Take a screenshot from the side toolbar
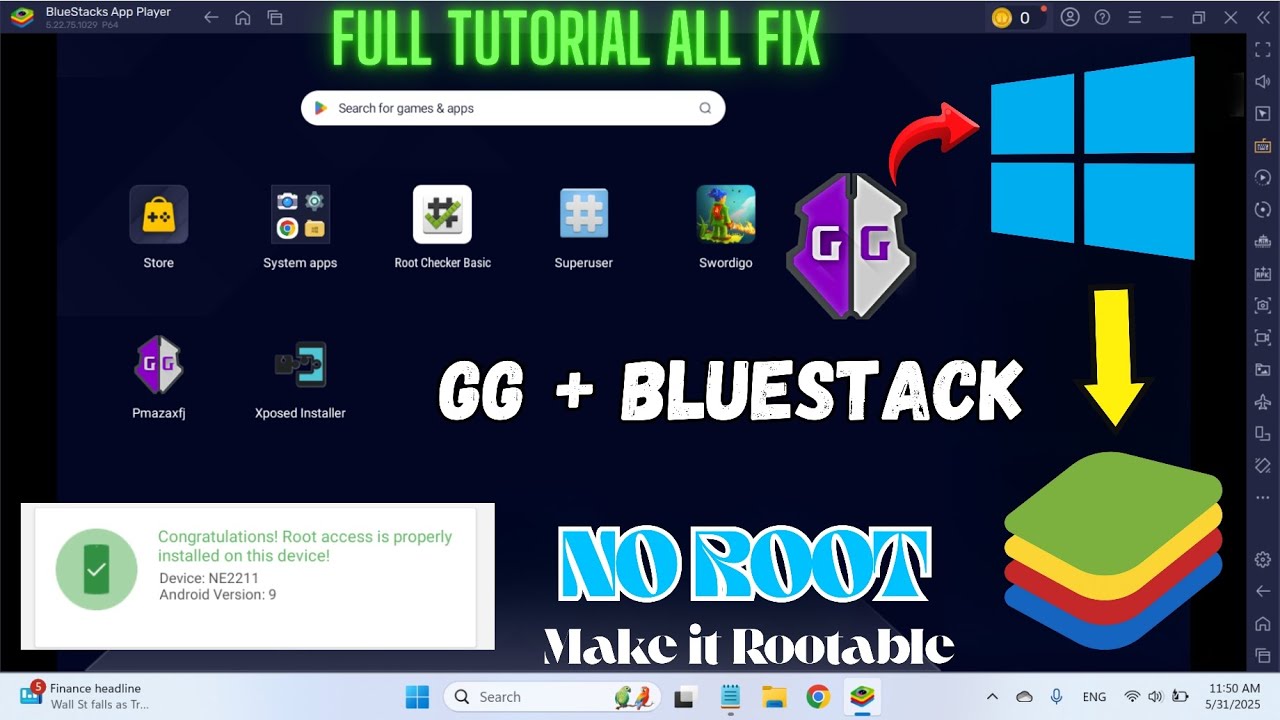This screenshot has width=1280, height=720. point(1263,305)
